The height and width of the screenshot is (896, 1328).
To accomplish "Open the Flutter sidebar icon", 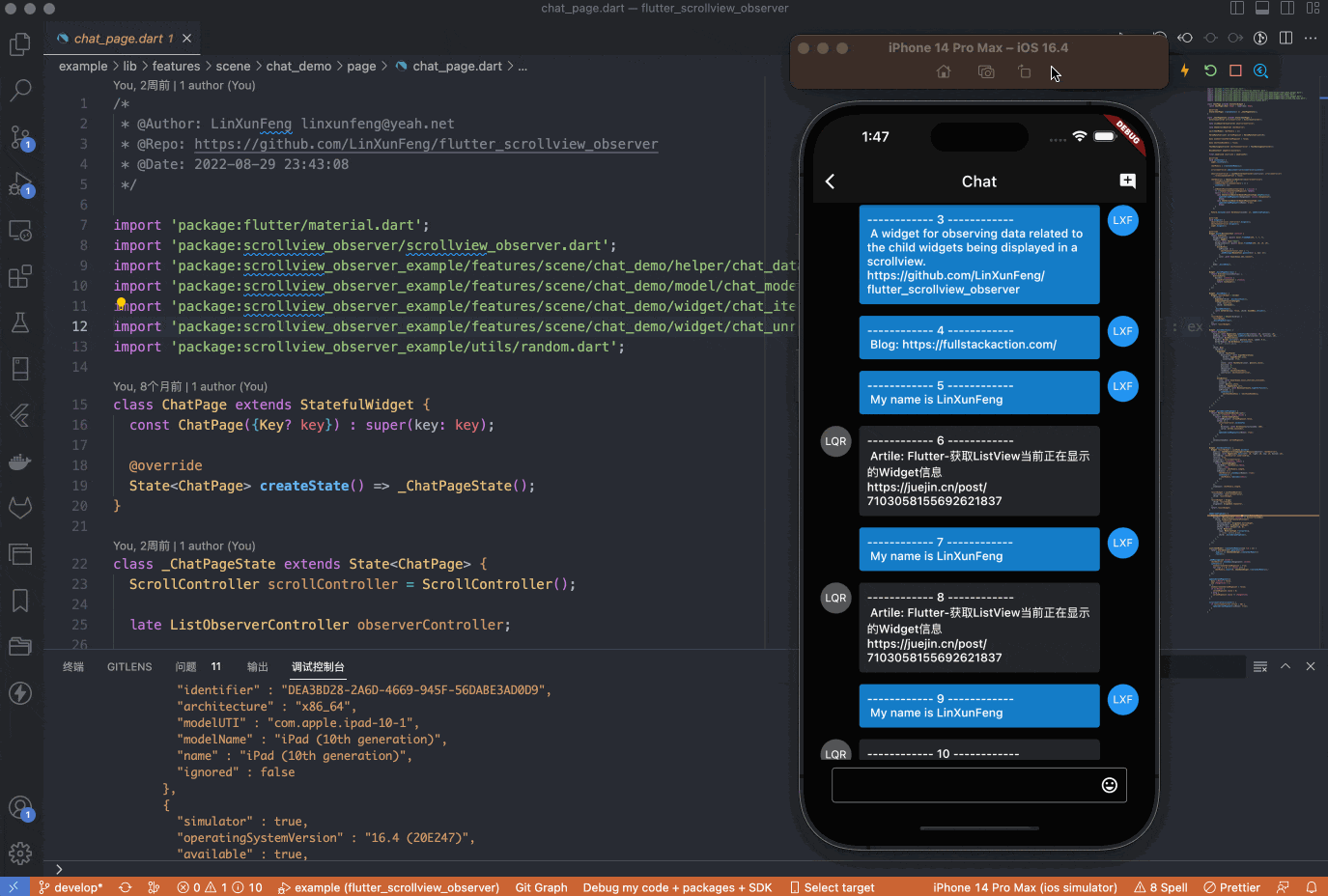I will coord(20,415).
